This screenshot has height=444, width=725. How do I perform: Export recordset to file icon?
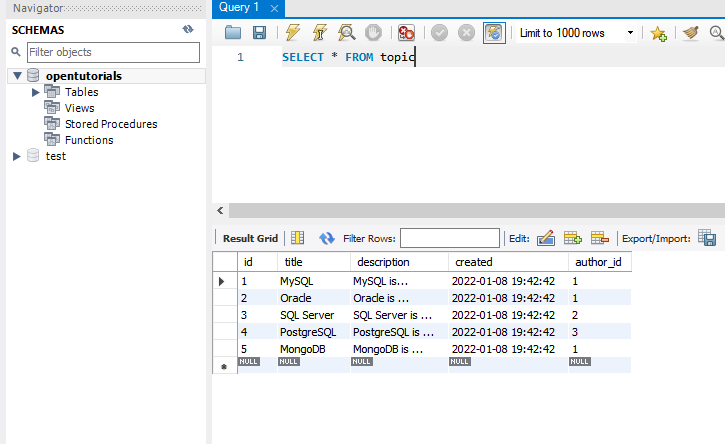pos(707,238)
